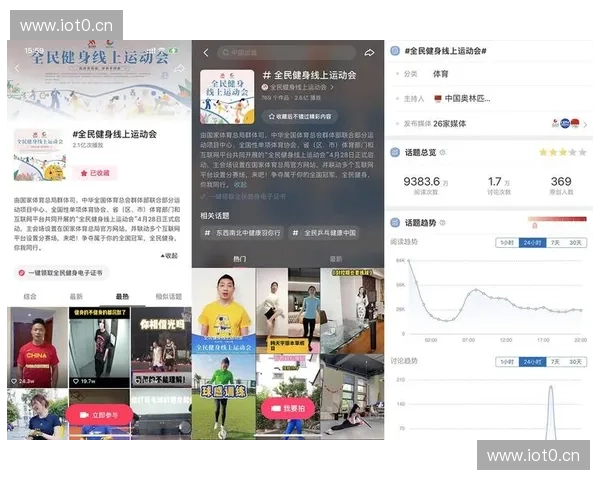
Task: Switch to 最新 tab on left screen
Action: pyautogui.click(x=76, y=296)
